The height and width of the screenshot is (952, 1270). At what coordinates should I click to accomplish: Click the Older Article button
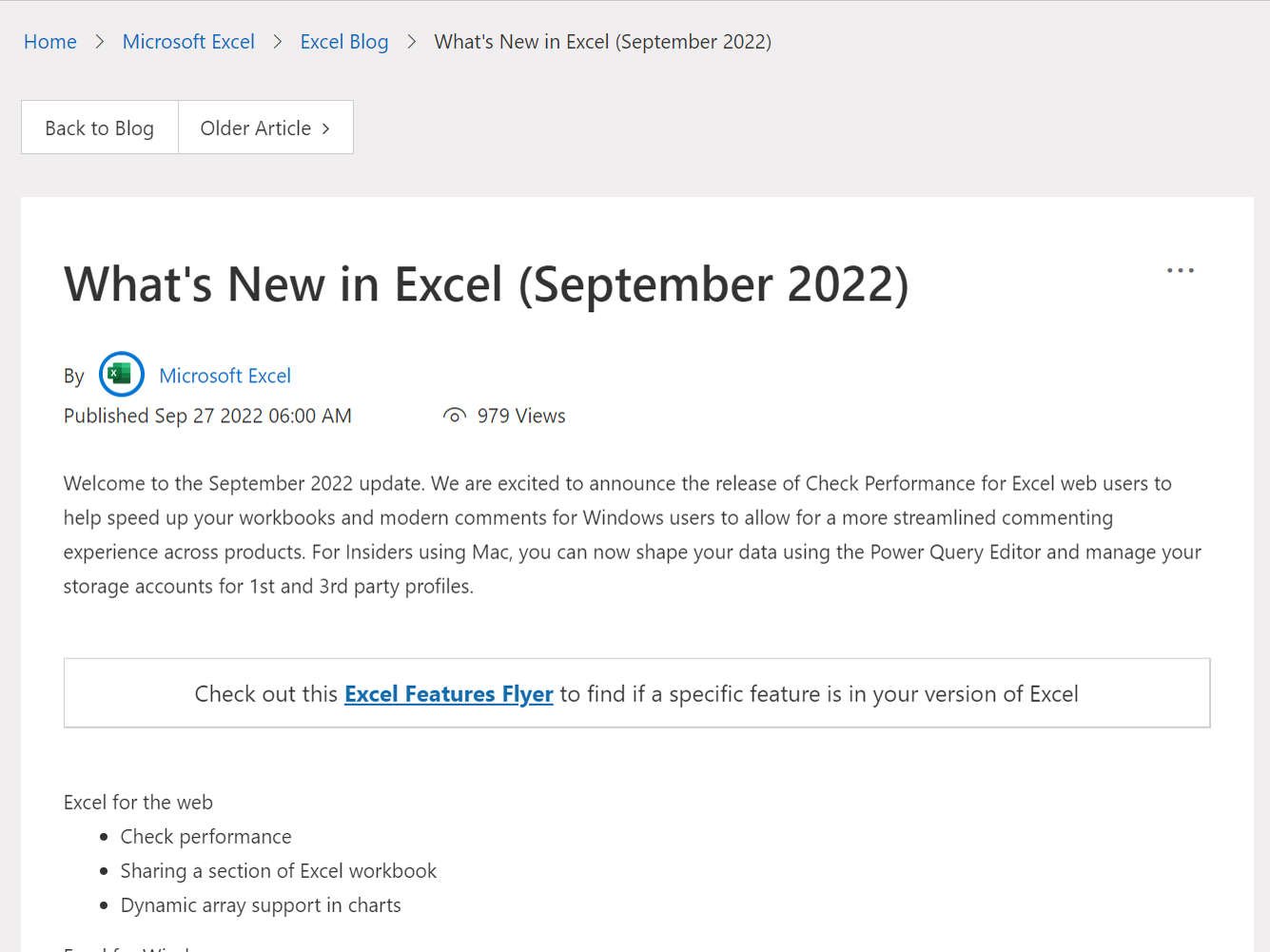pos(265,126)
